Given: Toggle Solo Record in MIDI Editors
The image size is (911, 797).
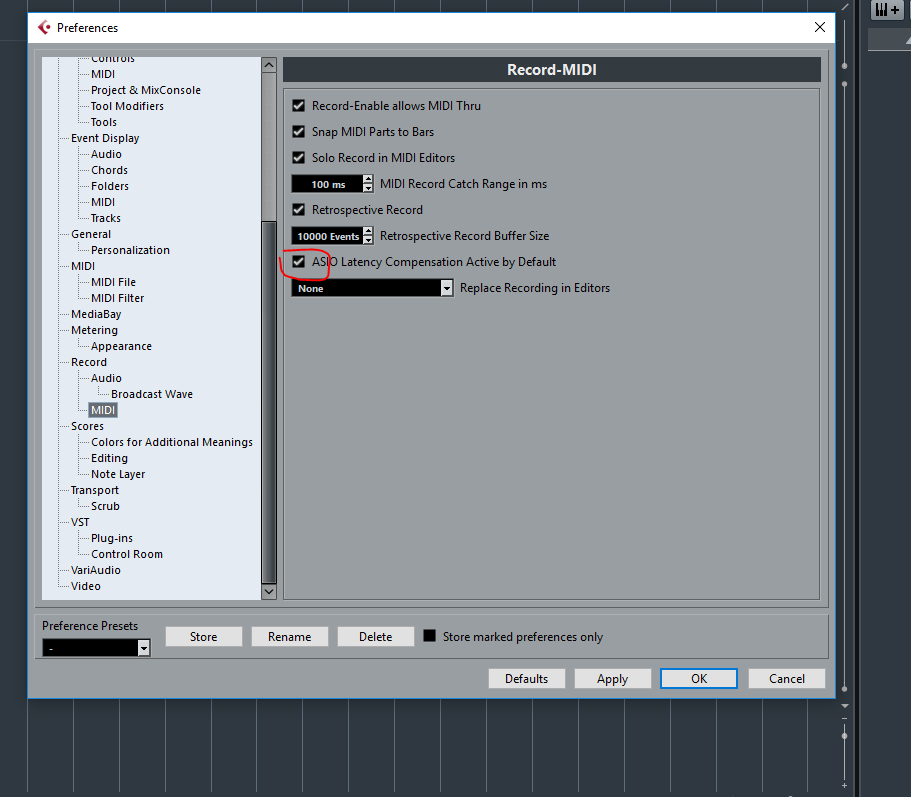Looking at the screenshot, I should pyautogui.click(x=299, y=157).
